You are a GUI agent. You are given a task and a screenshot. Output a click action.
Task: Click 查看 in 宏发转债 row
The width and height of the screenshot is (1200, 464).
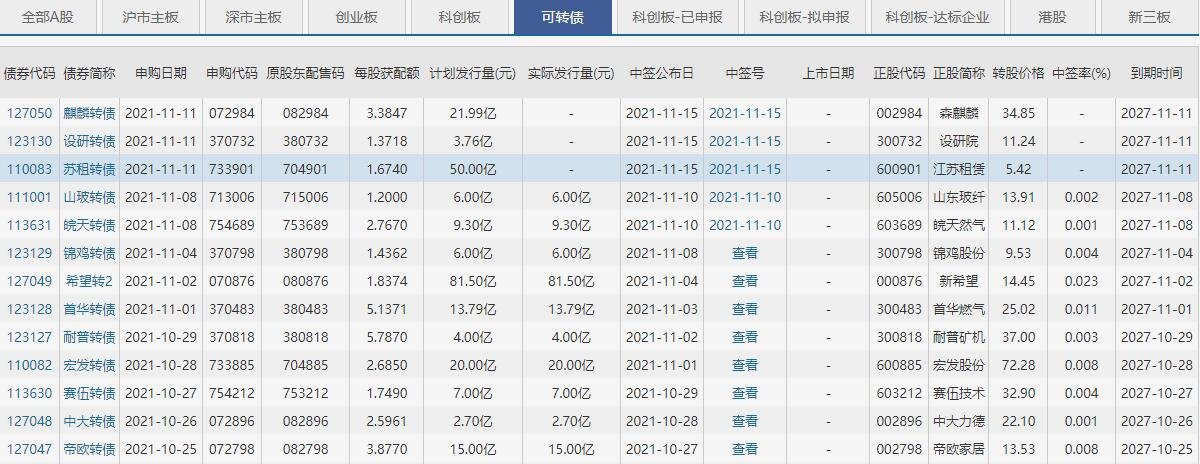pyautogui.click(x=745, y=365)
